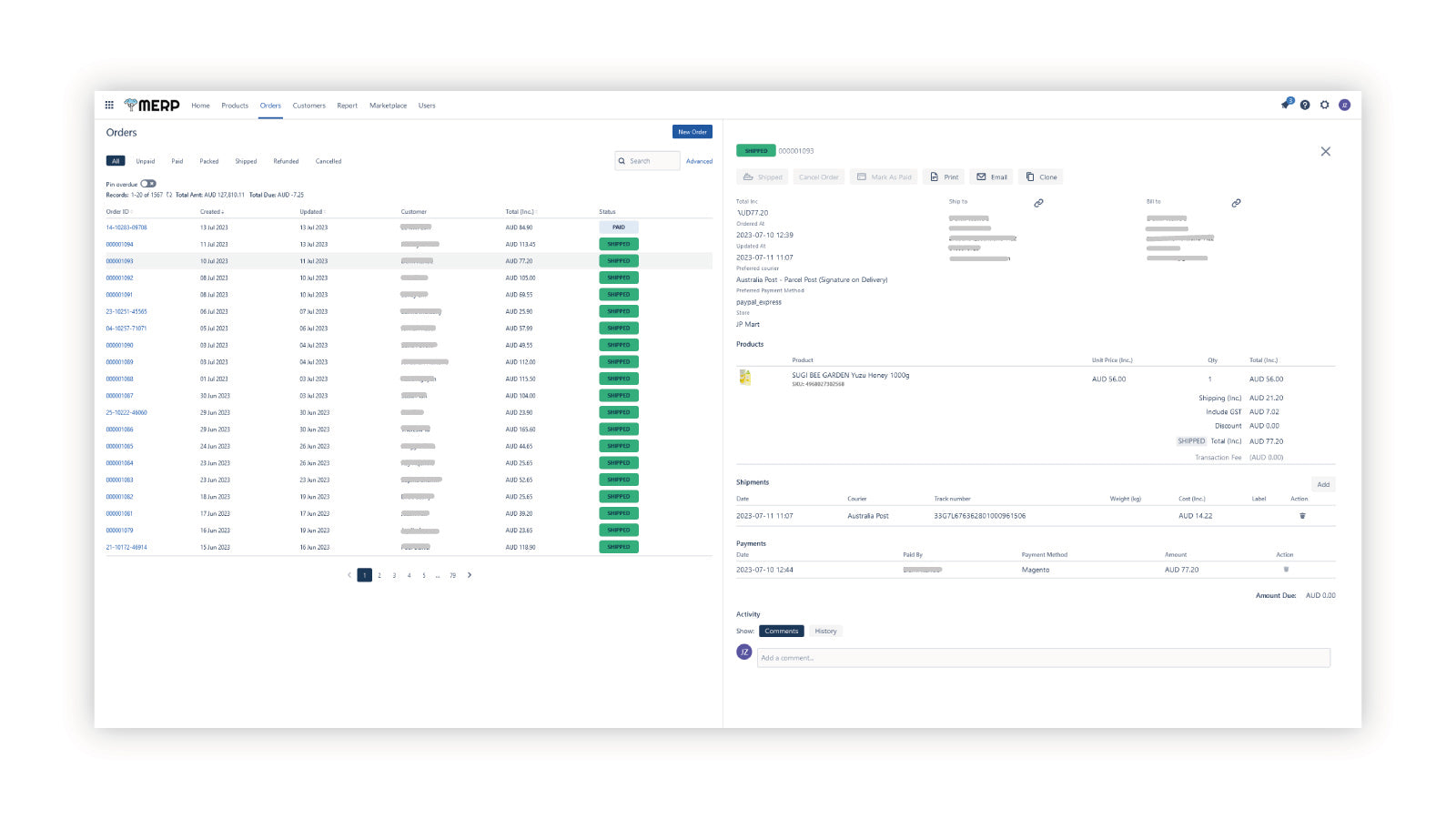Viewport: 1456px width, 819px height.
Task: Click the refresh records icon next to 1567
Action: click(x=169, y=195)
